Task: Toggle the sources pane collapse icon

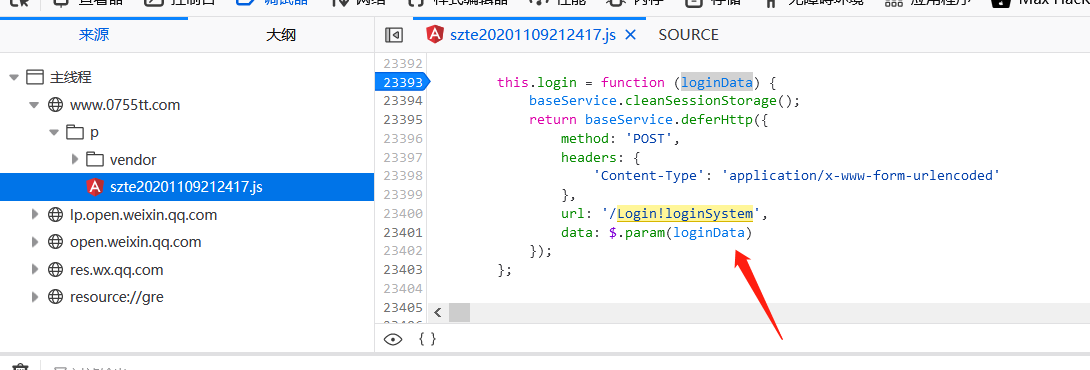Action: pyautogui.click(x=394, y=35)
